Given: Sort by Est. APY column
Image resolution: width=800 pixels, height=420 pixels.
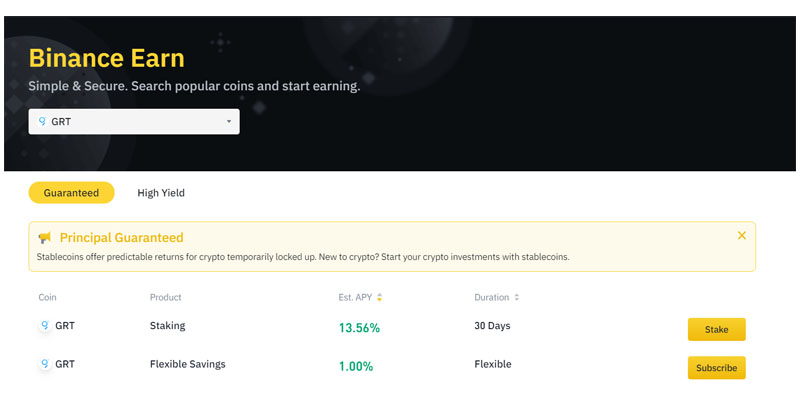Looking at the screenshot, I should [379, 297].
